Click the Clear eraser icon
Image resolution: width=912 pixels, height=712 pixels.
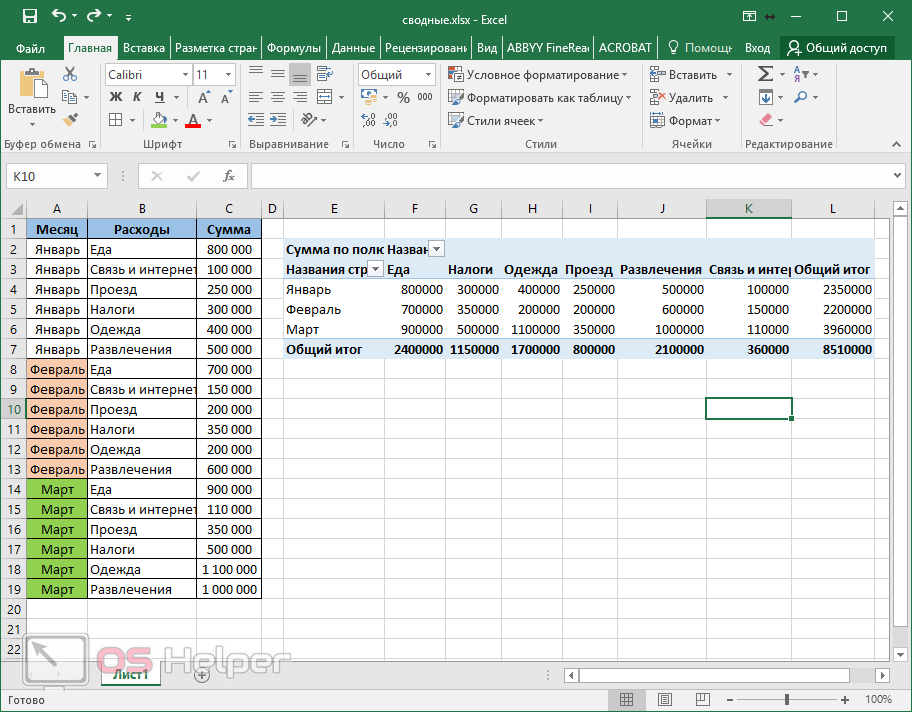pyautogui.click(x=766, y=120)
